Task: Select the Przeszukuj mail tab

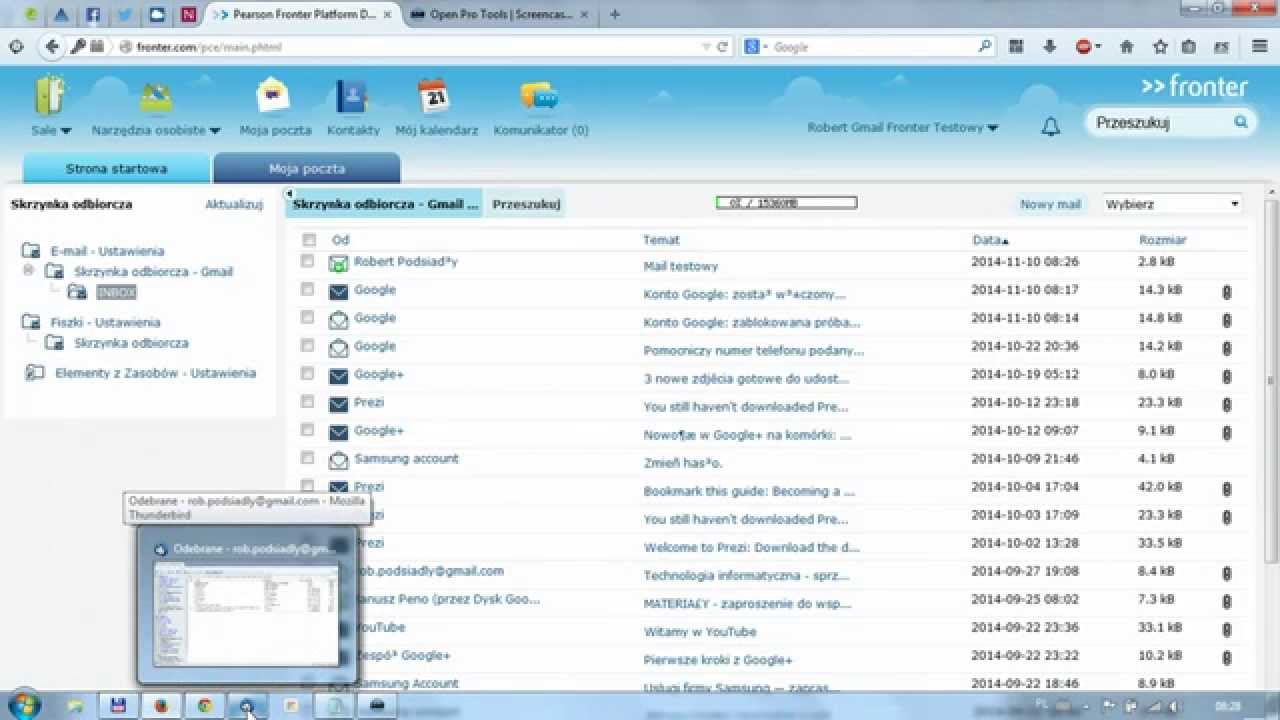Action: [526, 204]
